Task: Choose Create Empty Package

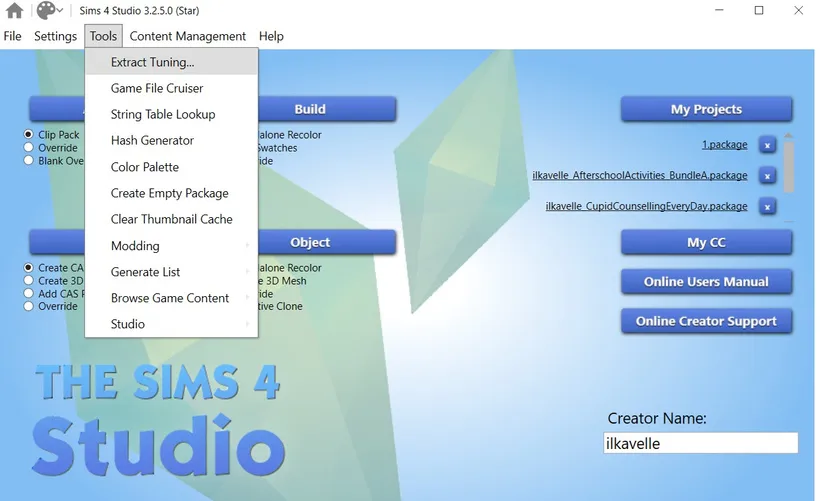Action: pyautogui.click(x=172, y=193)
